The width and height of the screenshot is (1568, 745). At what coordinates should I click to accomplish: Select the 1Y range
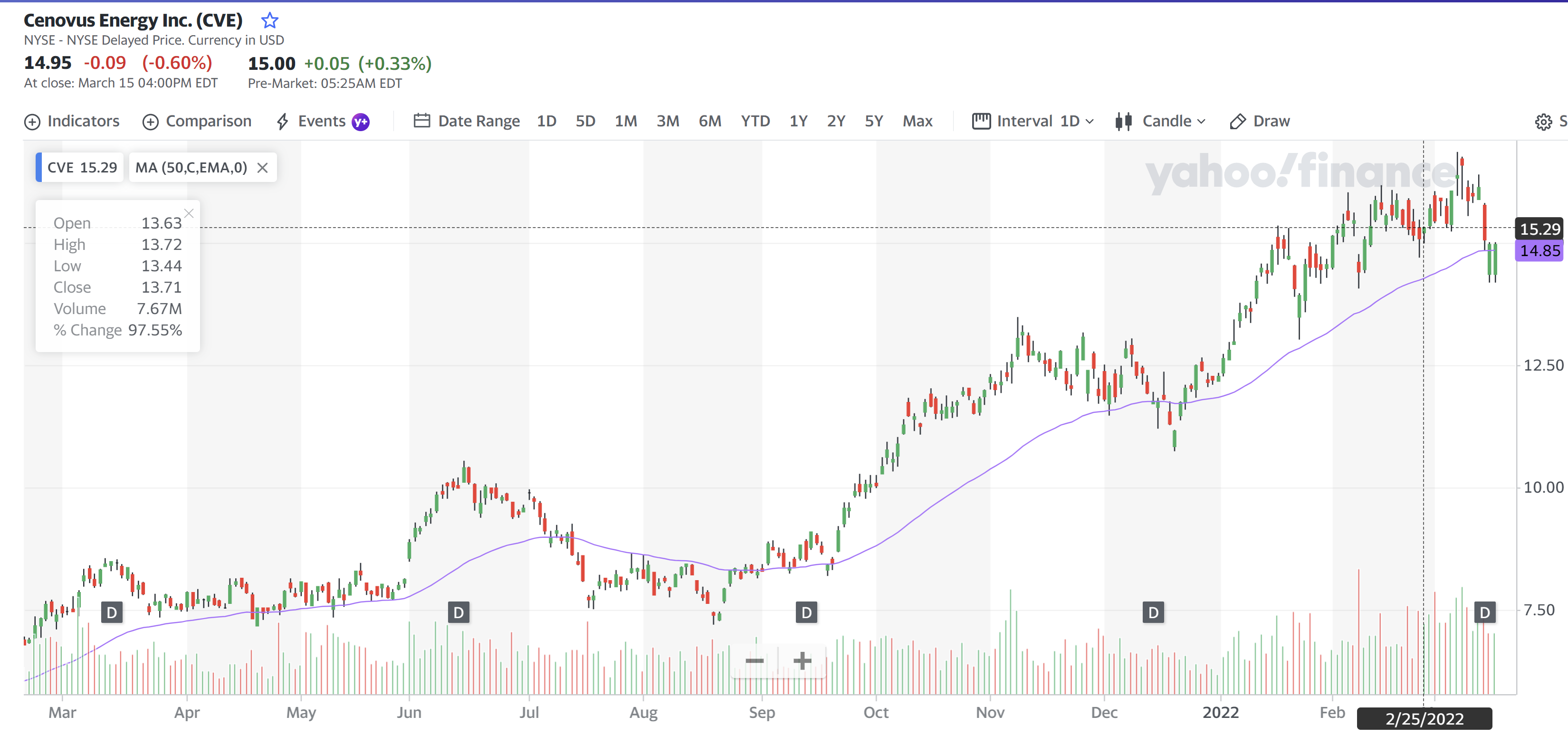(x=799, y=121)
